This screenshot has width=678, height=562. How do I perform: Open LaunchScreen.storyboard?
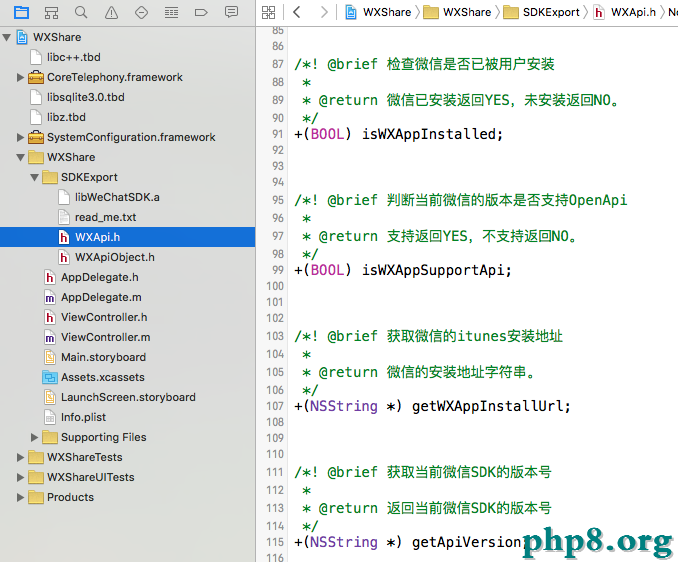tap(128, 397)
